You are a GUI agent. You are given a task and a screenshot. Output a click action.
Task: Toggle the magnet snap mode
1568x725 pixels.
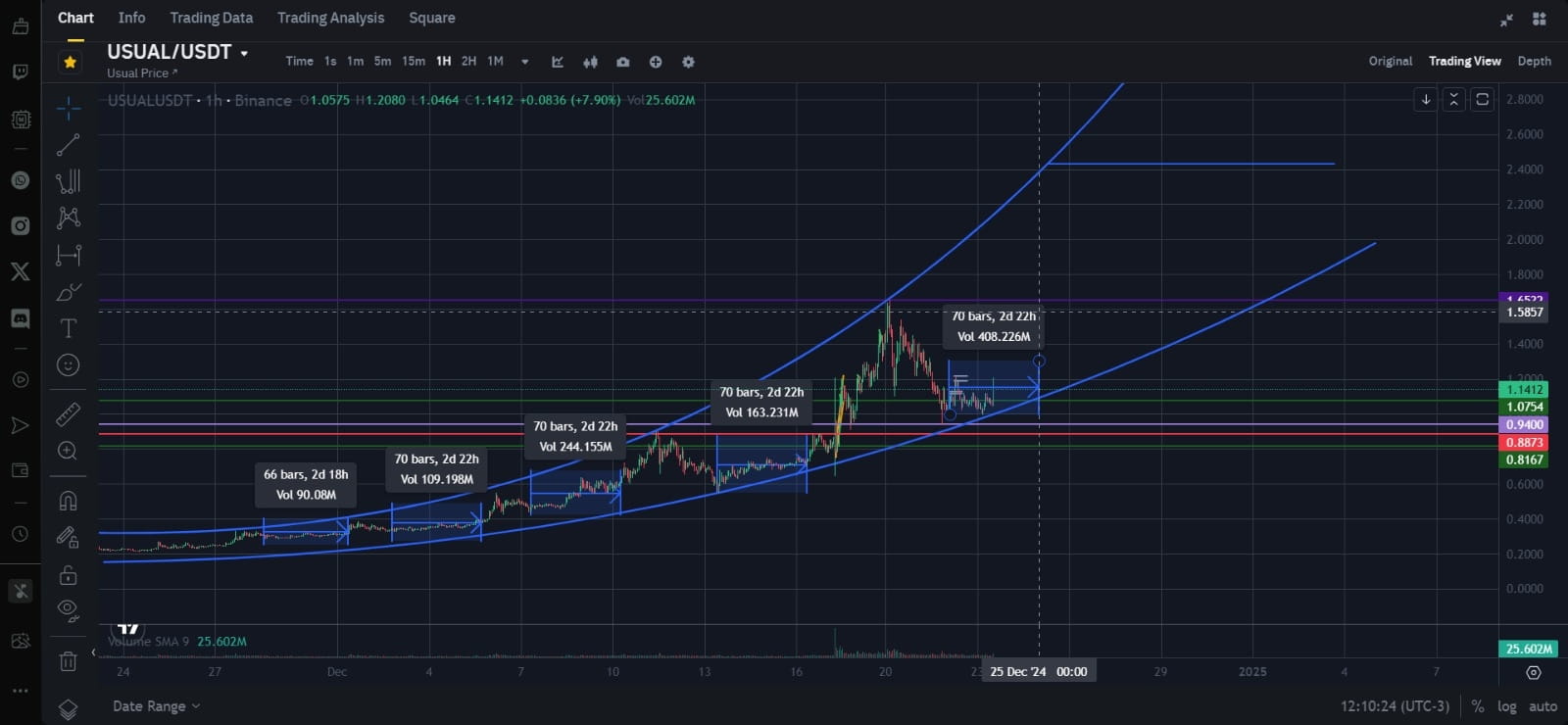coord(68,501)
